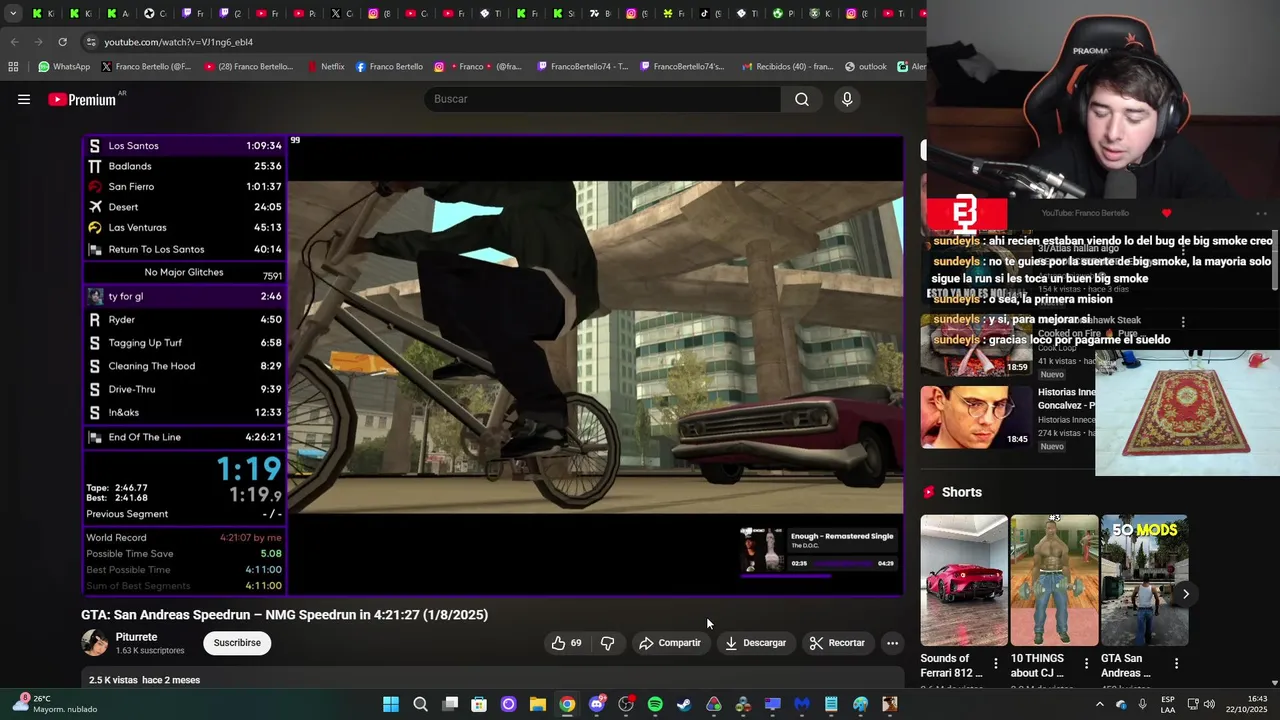Open options for 10 THINGS about CJ short
This screenshot has width=1280, height=720.
[1086, 663]
